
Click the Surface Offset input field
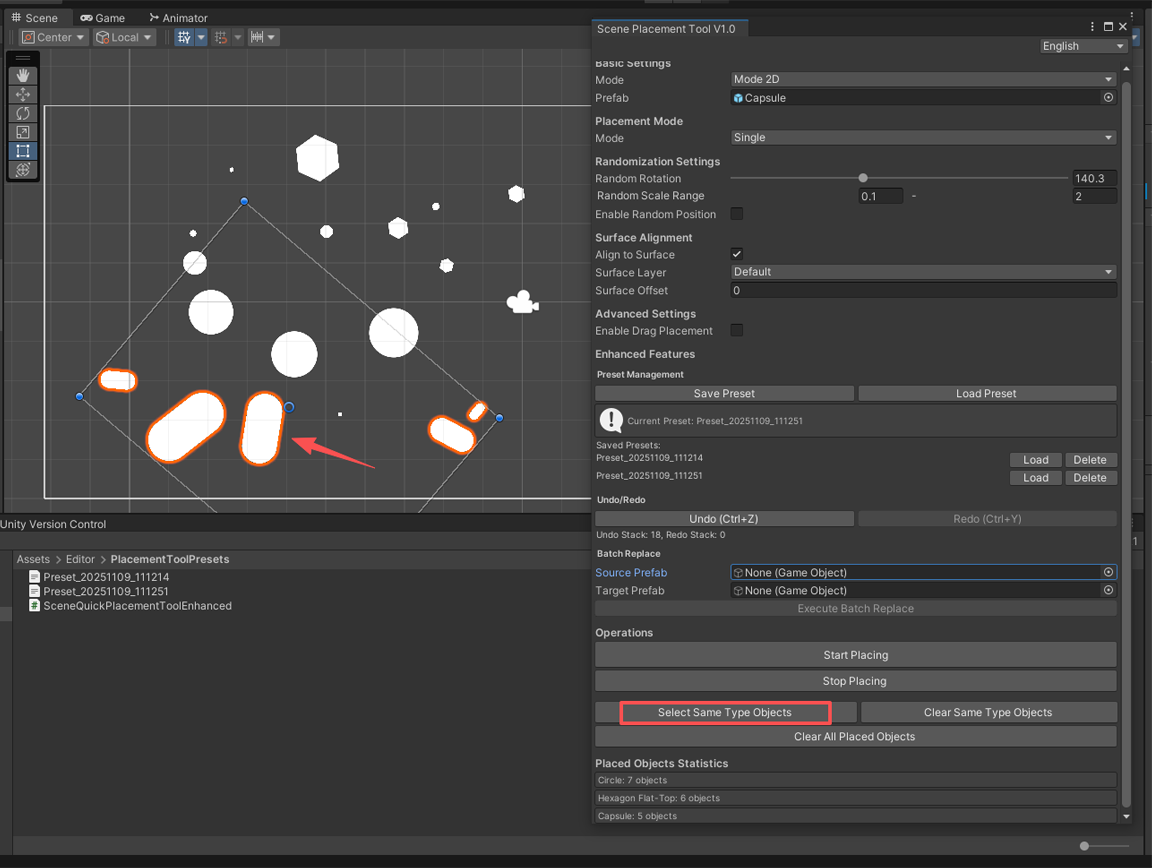tap(923, 291)
